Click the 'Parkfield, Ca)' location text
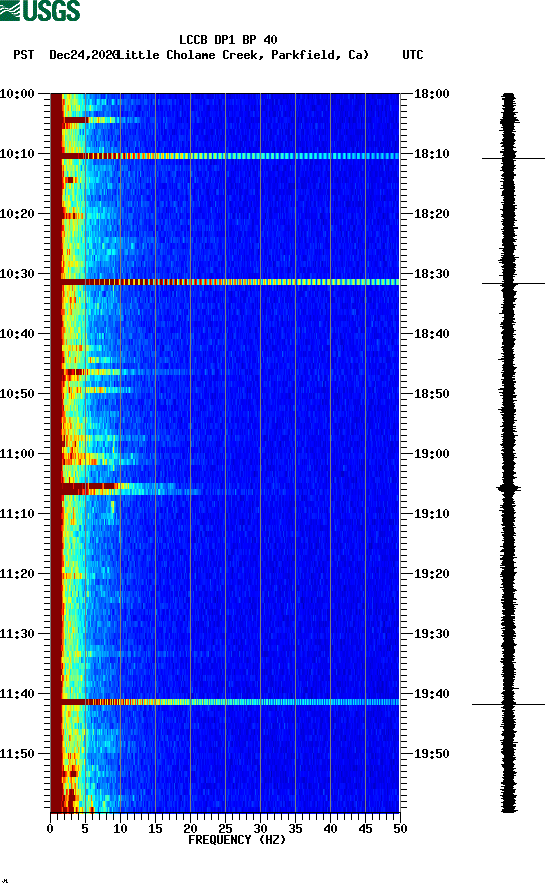The image size is (552, 892). pos(320,55)
